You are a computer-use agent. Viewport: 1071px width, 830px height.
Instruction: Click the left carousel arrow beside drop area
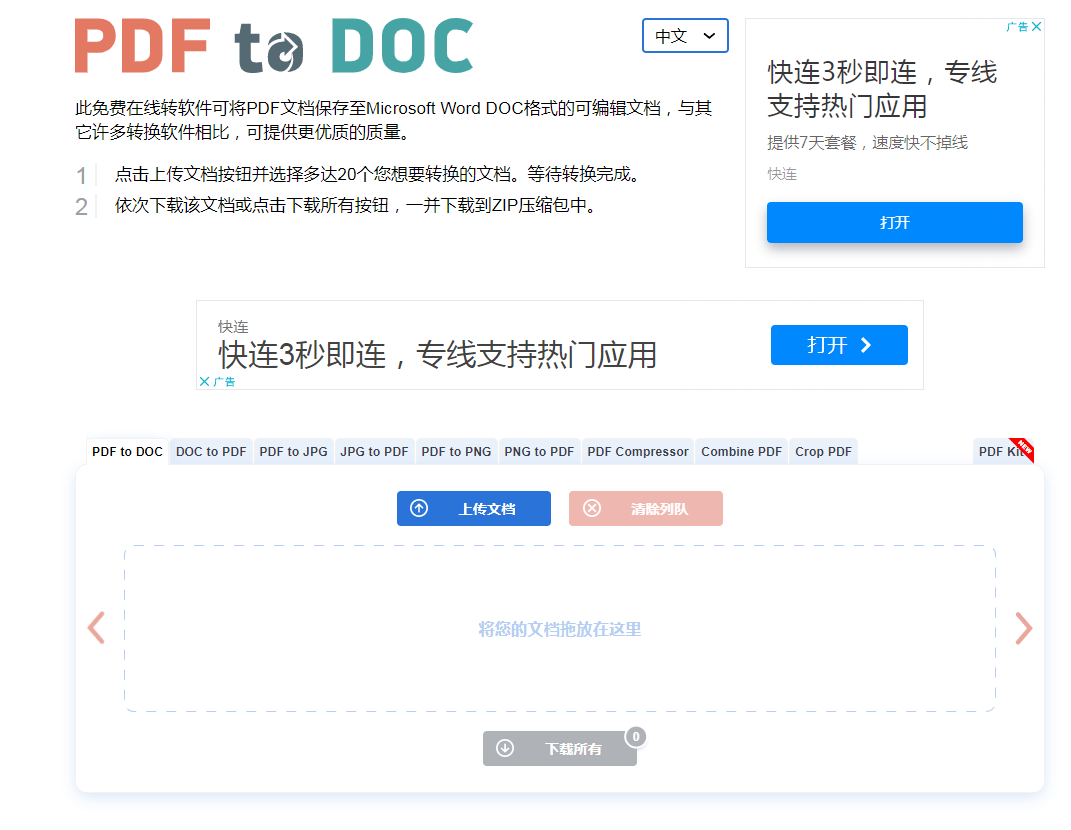pos(95,628)
